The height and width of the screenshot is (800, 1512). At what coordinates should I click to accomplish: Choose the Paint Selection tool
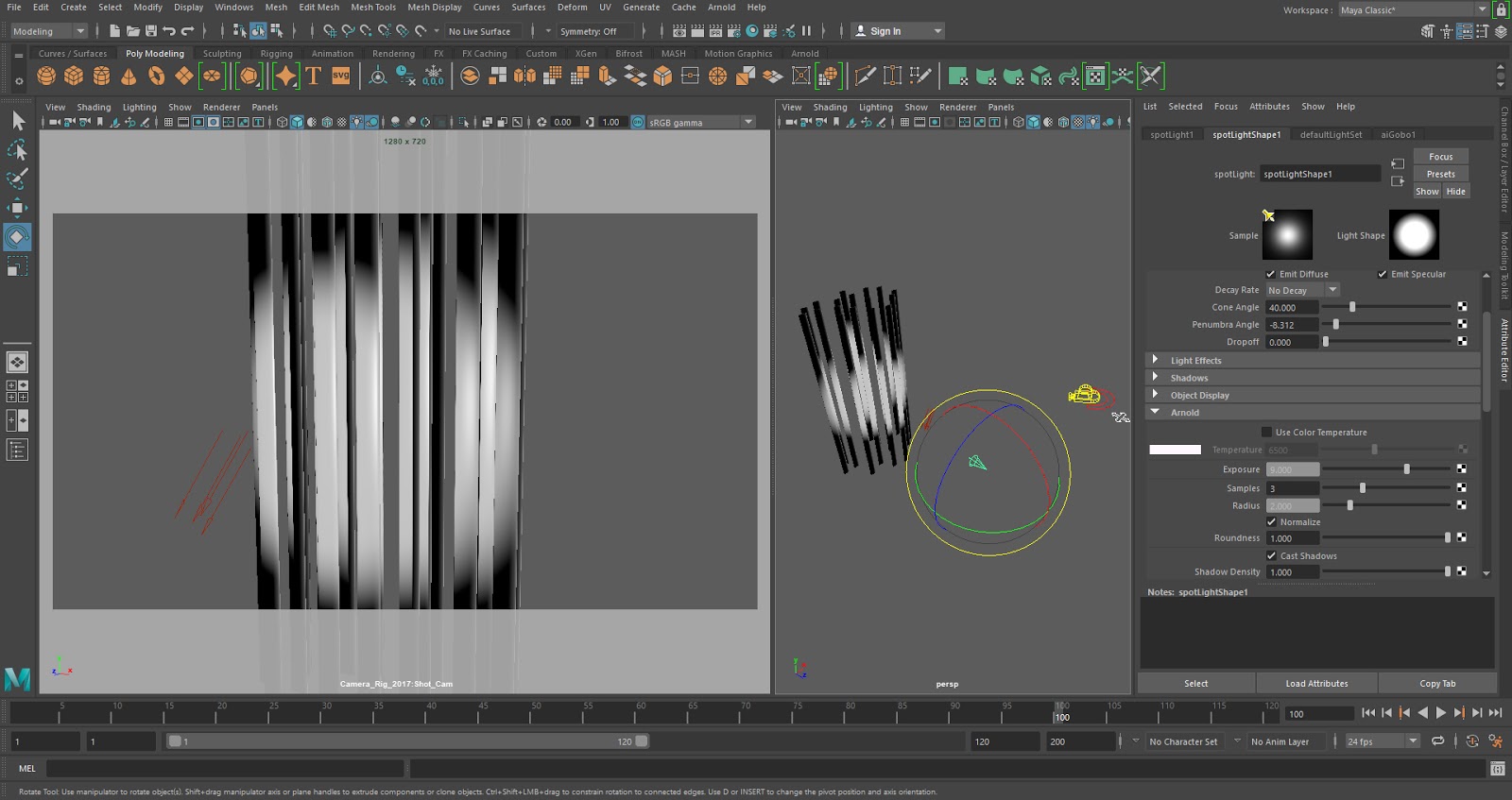coord(18,179)
